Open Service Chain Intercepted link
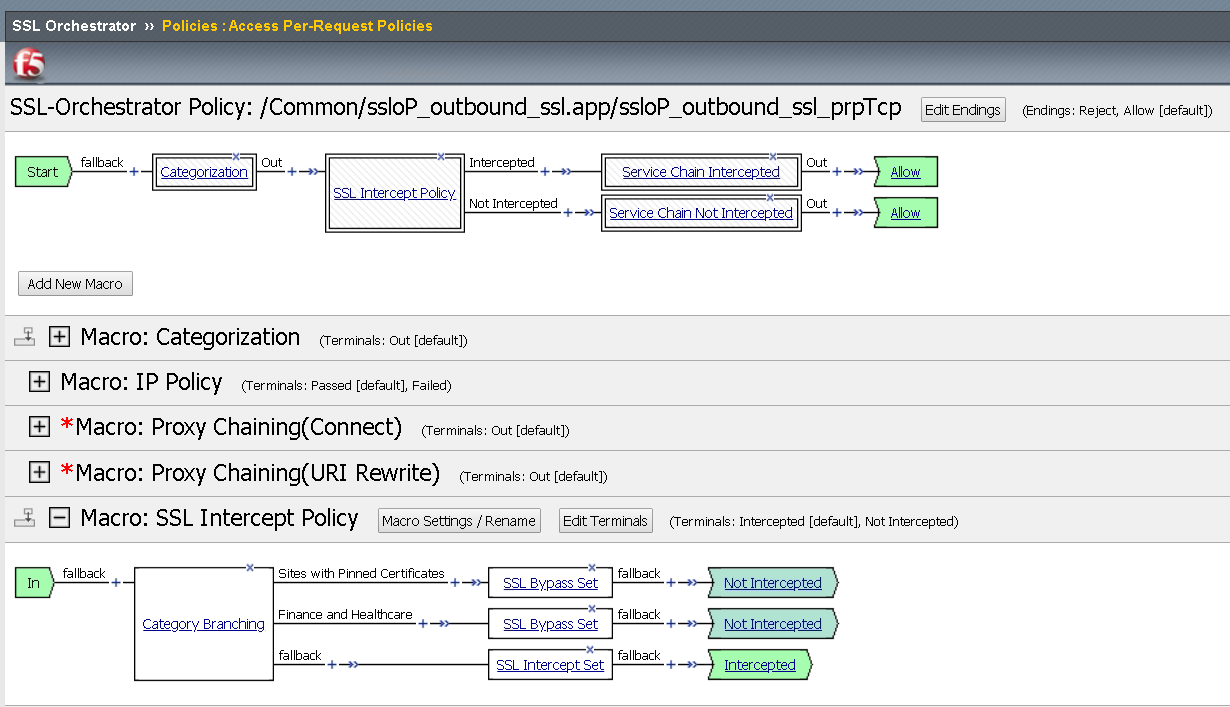 click(701, 172)
